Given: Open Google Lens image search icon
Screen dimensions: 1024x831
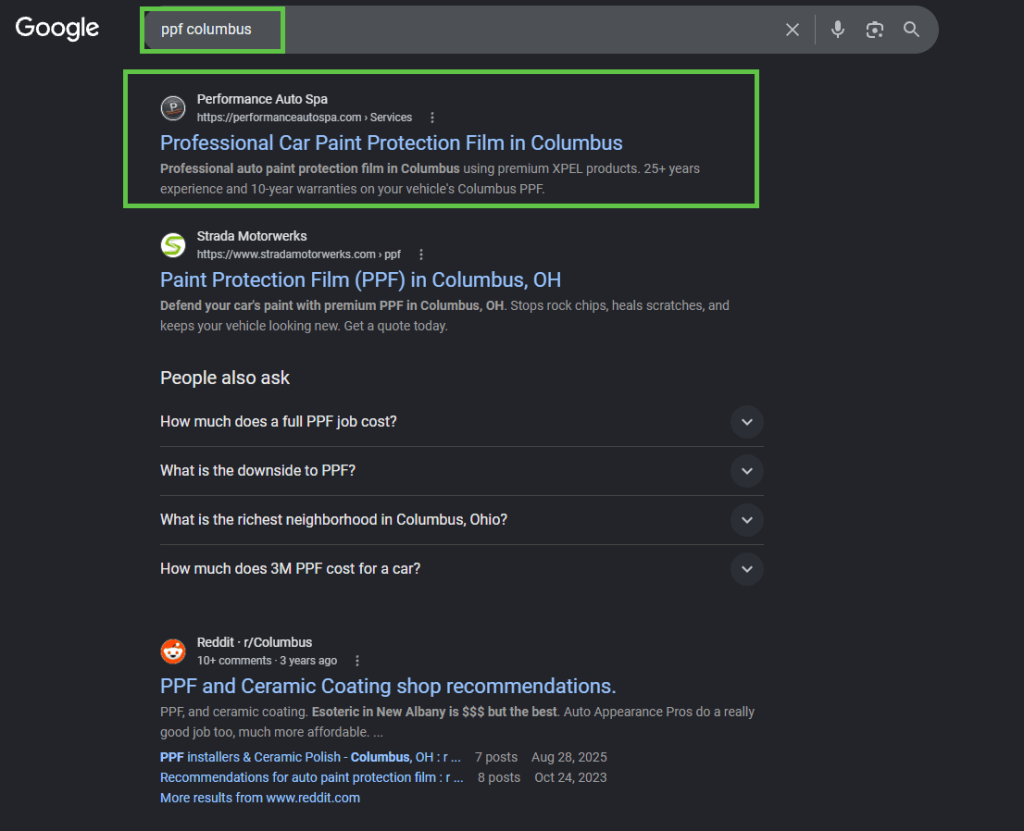Looking at the screenshot, I should [x=874, y=29].
